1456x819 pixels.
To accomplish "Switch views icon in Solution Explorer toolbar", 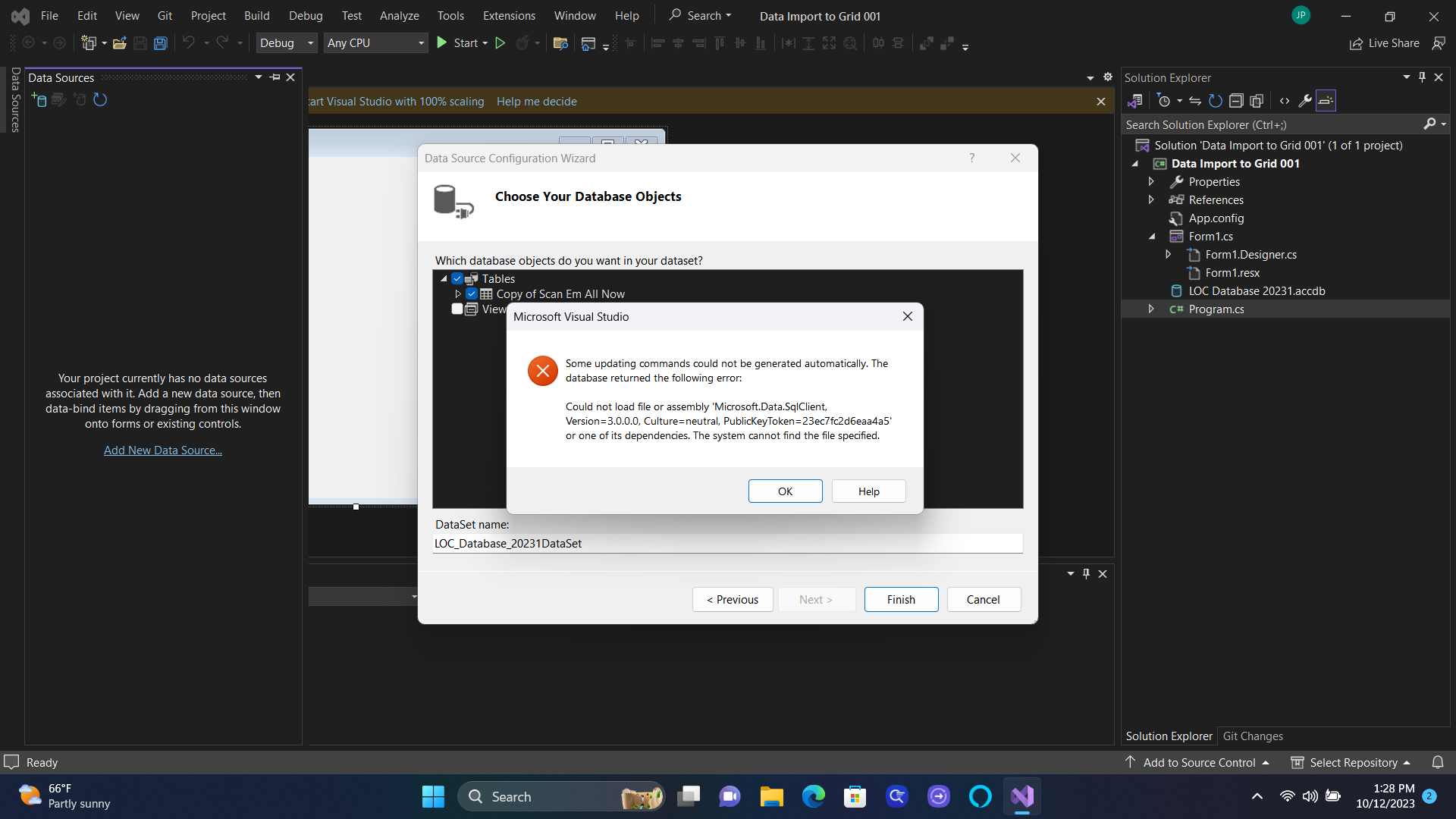I will 1135,101.
